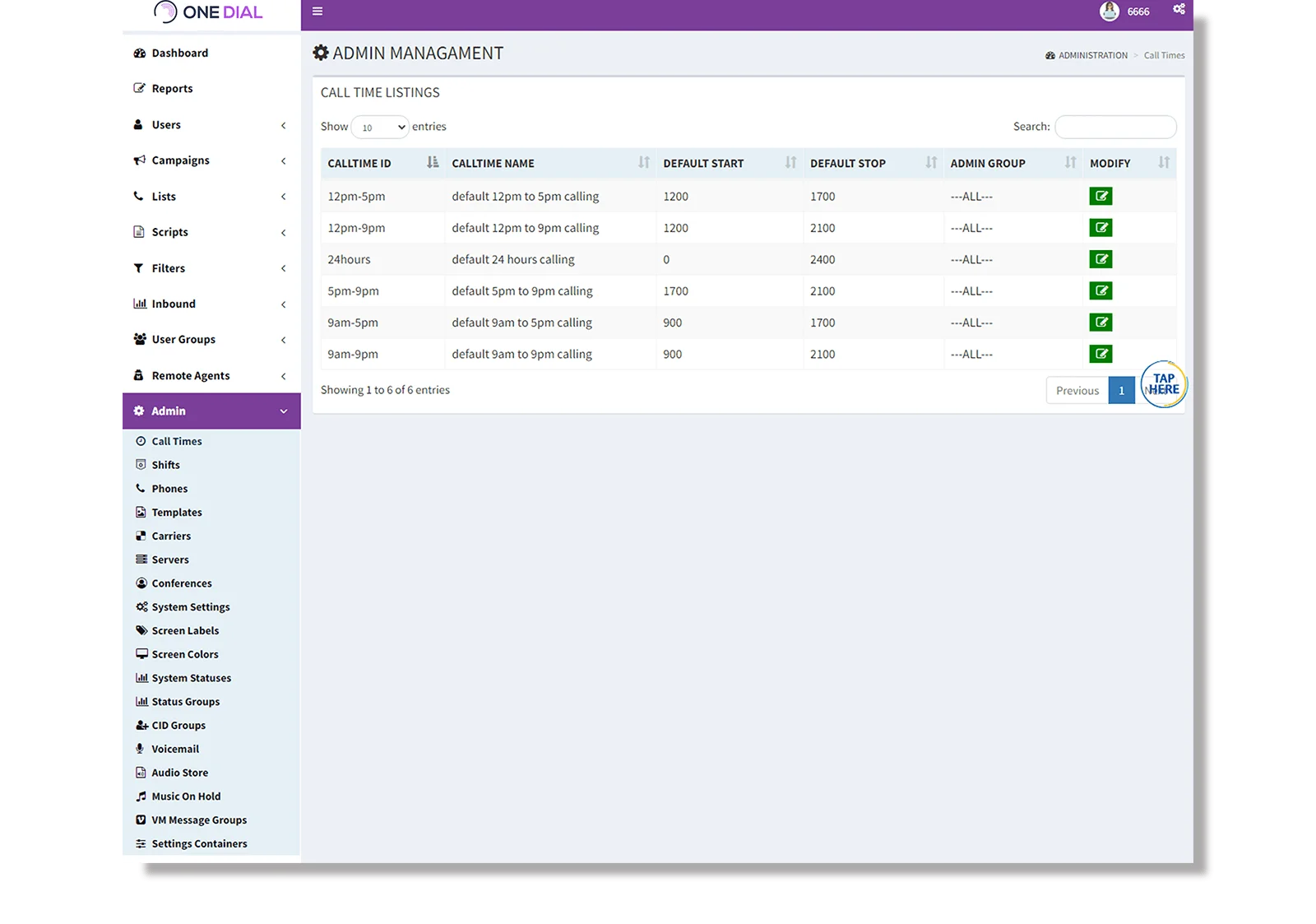Open the hamburger menu in the top bar

pos(317,12)
